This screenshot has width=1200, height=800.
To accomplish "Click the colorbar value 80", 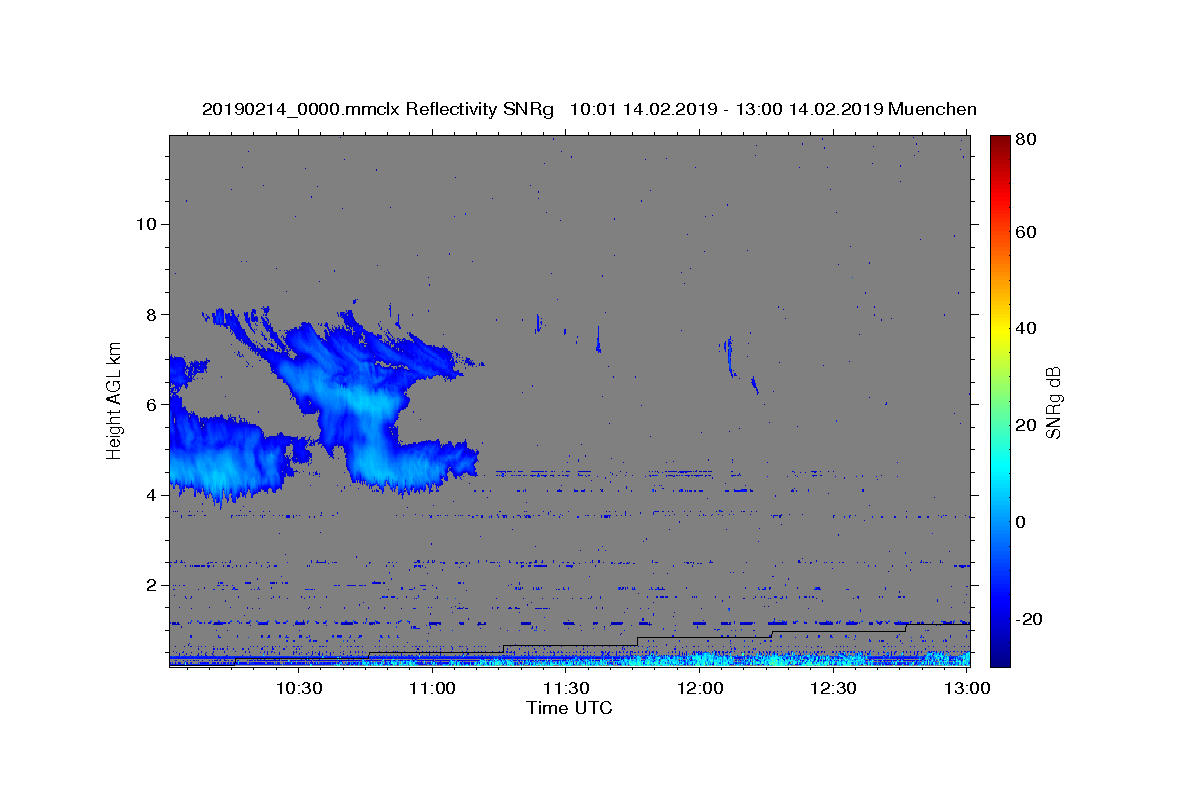I will pyautogui.click(x=1025, y=140).
